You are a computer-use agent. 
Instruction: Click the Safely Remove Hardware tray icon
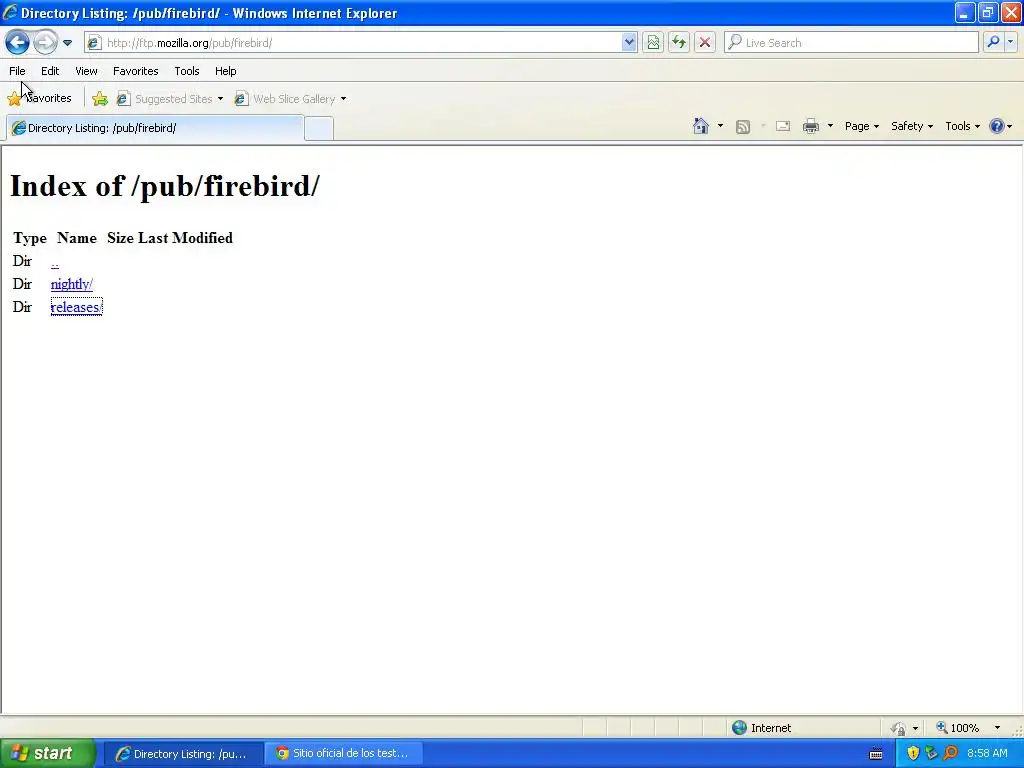(x=931, y=754)
